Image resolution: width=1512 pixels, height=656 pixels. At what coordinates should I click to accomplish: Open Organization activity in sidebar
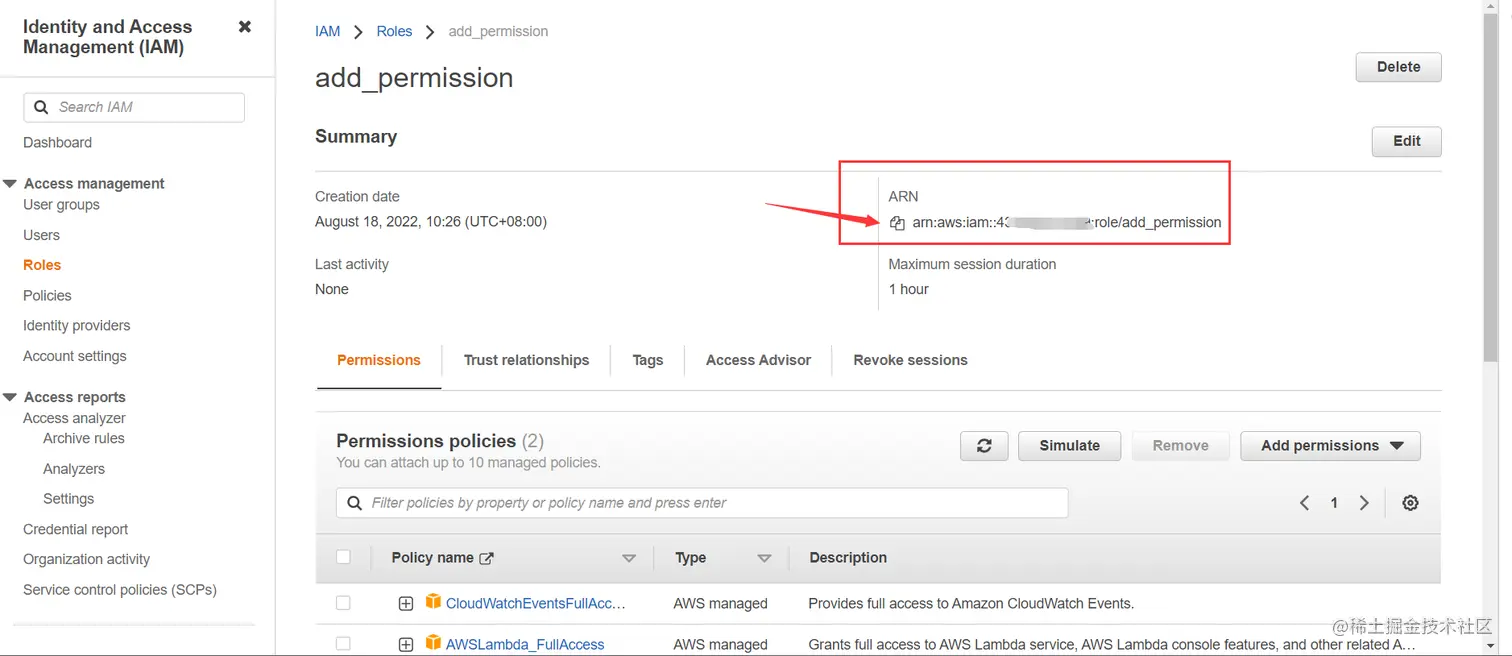pos(86,559)
